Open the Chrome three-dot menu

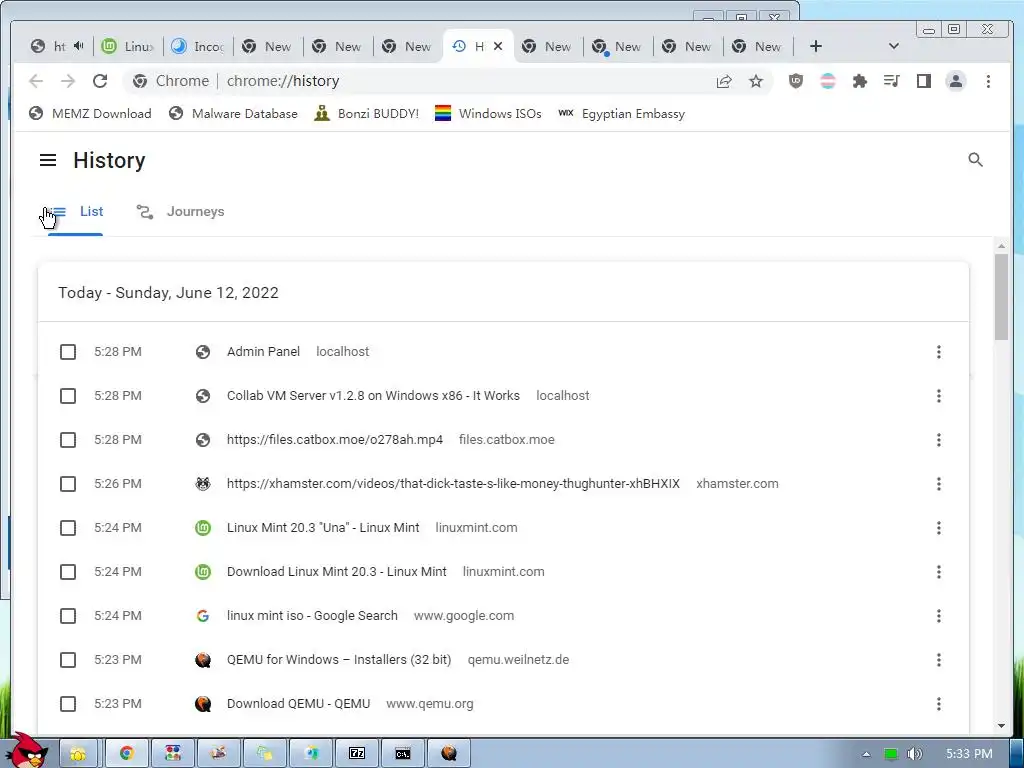coord(988,81)
